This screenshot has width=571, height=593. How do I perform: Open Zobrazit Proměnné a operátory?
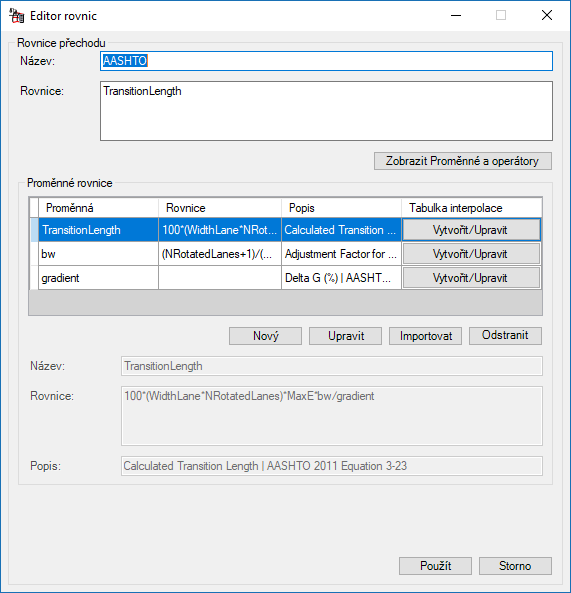[x=463, y=161]
